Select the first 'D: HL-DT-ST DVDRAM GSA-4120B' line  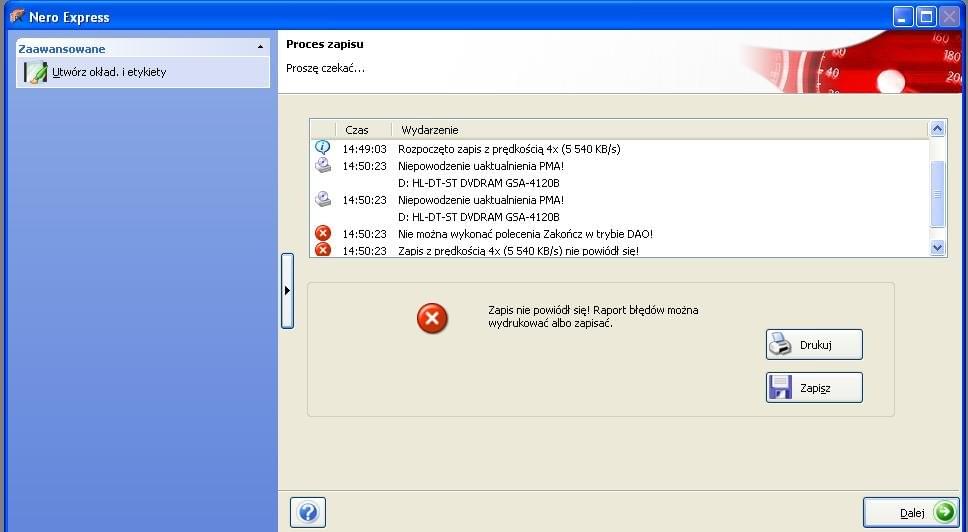pyautogui.click(x=478, y=183)
